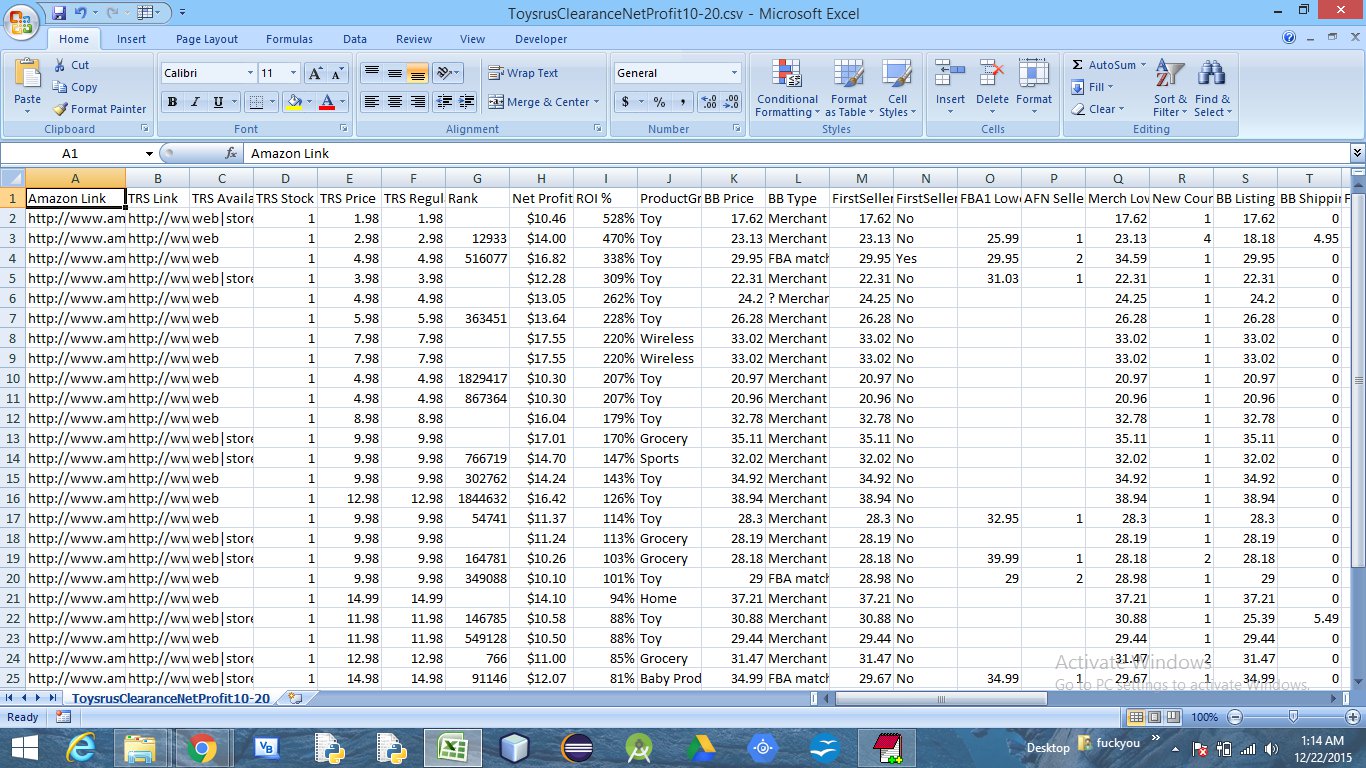Viewport: 1366px width, 768px height.
Task: Open Chrome from taskbar
Action: (201, 747)
